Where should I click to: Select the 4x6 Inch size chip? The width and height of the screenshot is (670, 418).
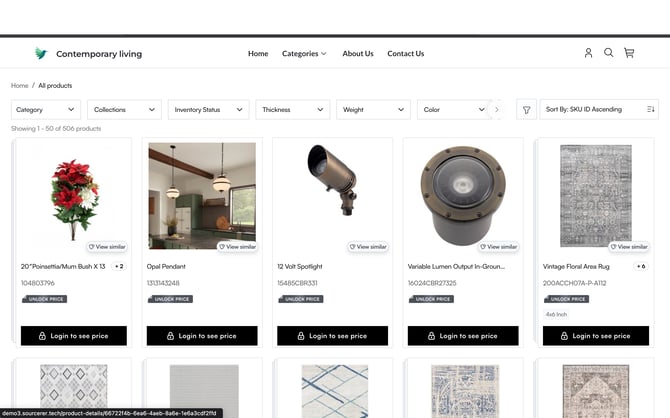556,314
